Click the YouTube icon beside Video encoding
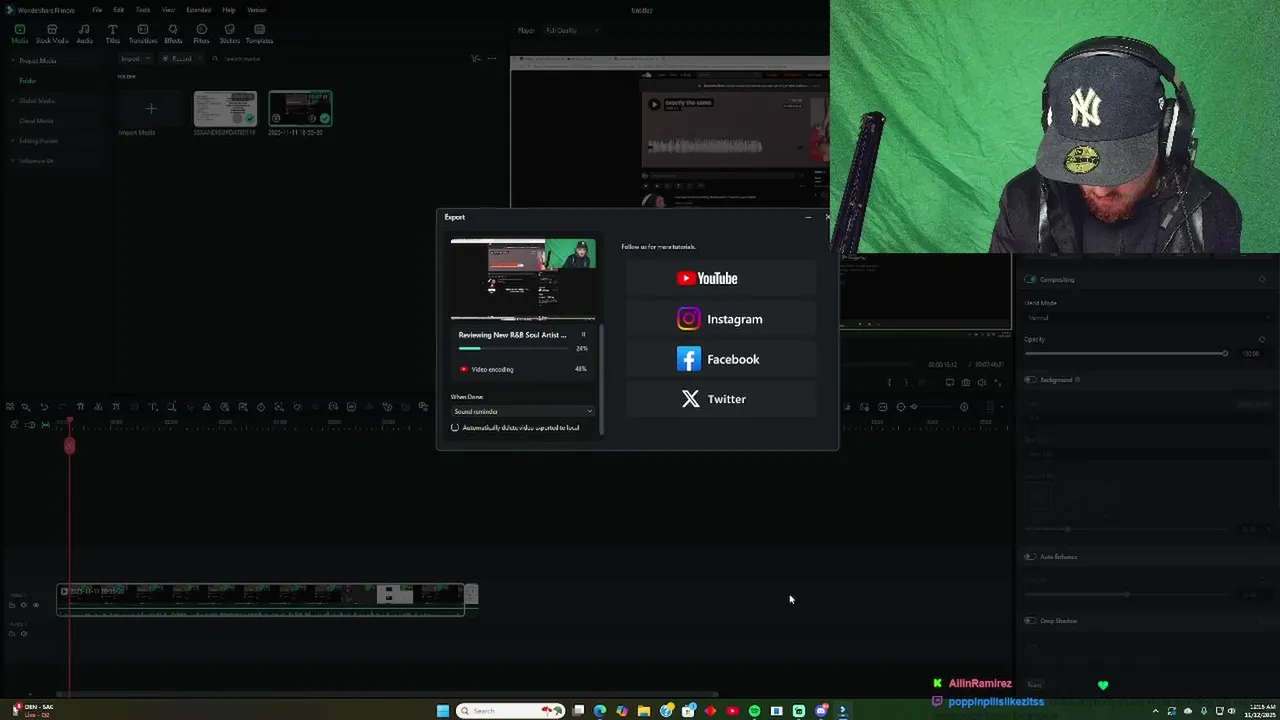1280x720 pixels. pyautogui.click(x=463, y=369)
